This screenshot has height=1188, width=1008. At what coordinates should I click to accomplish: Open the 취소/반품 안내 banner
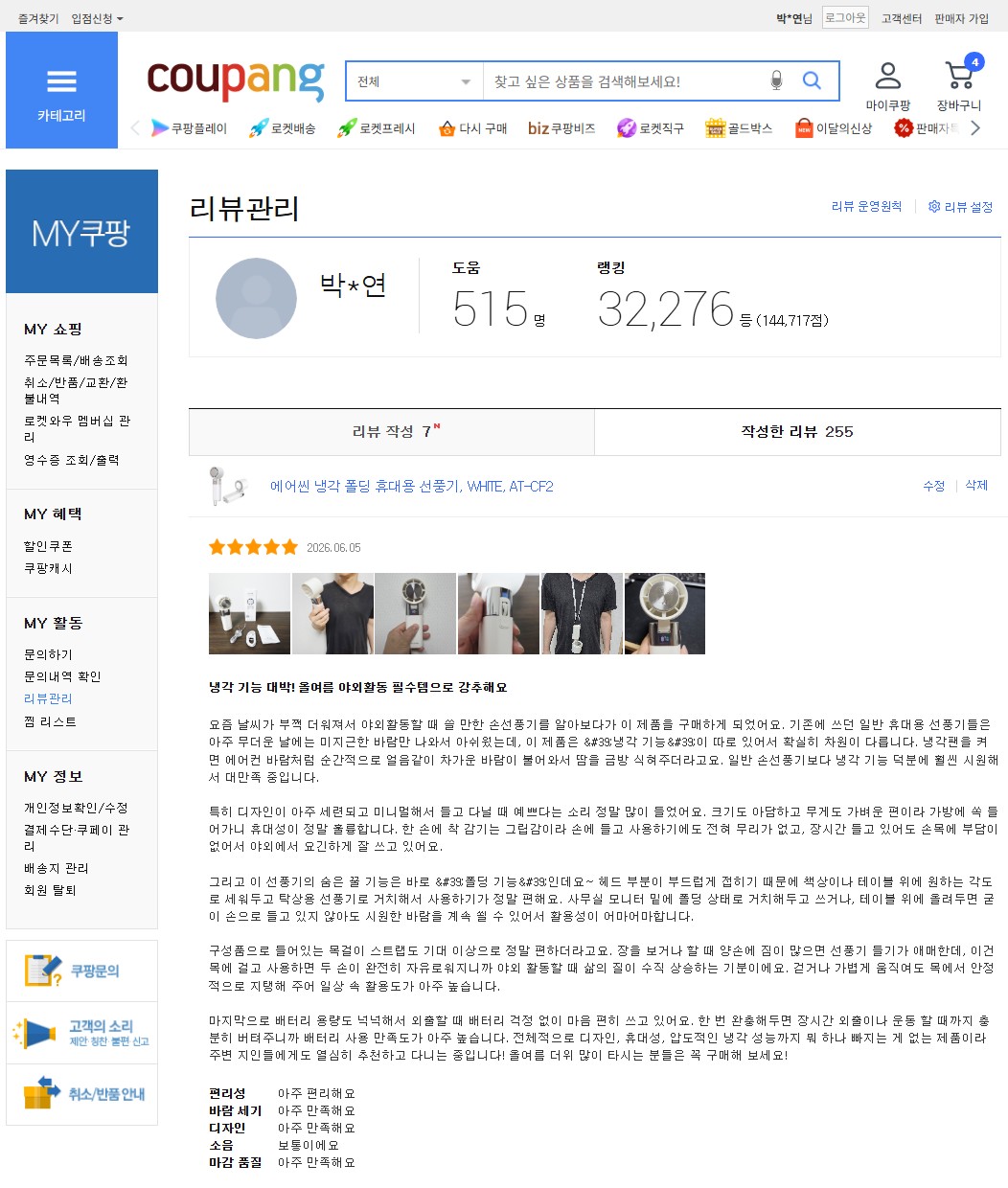[x=82, y=1093]
